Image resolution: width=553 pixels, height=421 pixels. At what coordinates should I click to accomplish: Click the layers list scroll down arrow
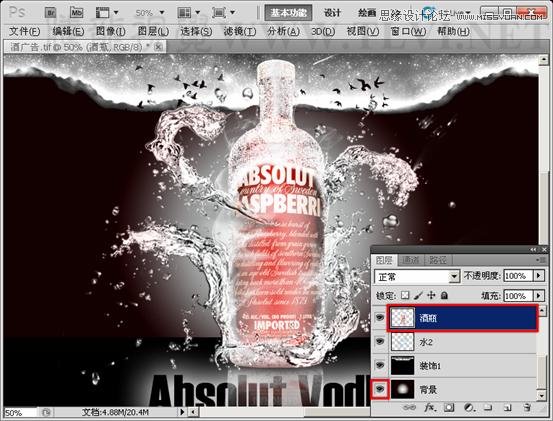[542, 395]
